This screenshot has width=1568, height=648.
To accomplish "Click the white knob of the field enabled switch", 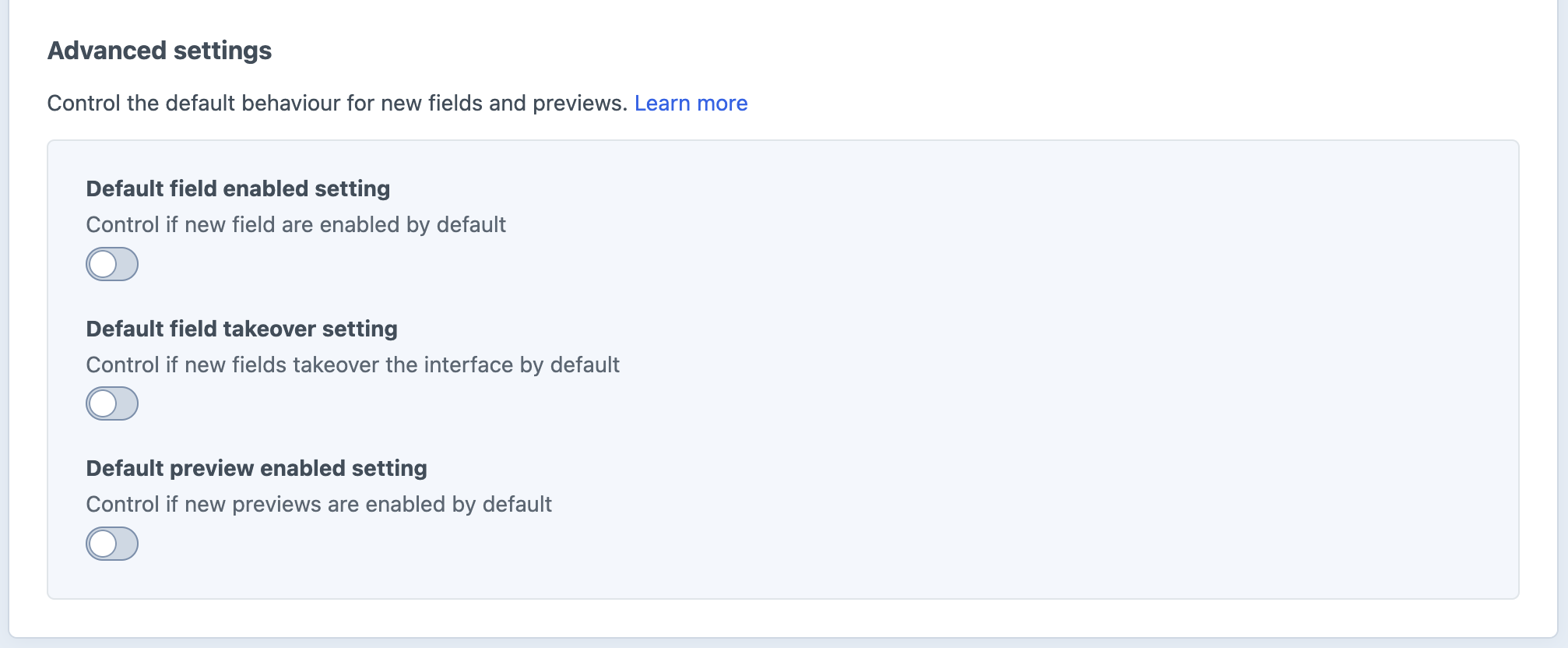I will [x=103, y=264].
